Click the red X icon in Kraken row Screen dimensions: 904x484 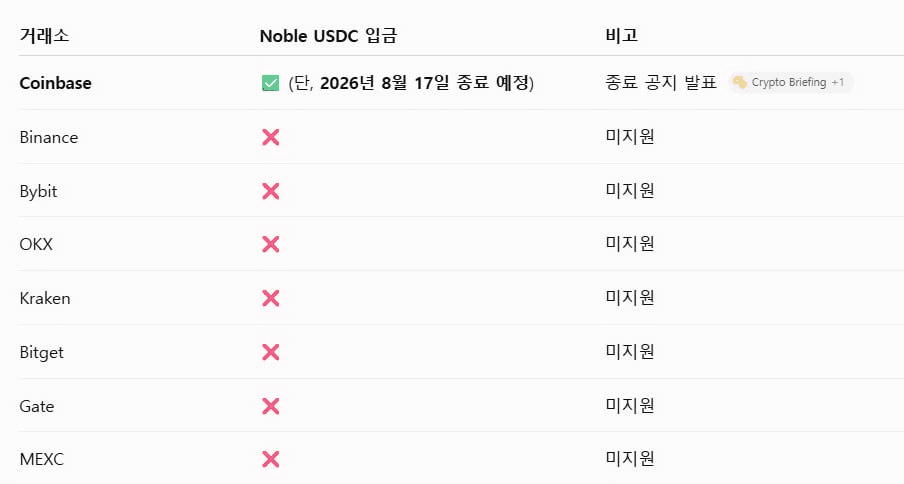pos(270,298)
